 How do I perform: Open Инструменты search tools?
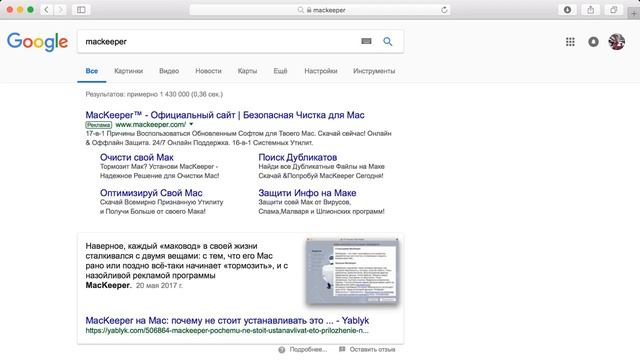374,71
